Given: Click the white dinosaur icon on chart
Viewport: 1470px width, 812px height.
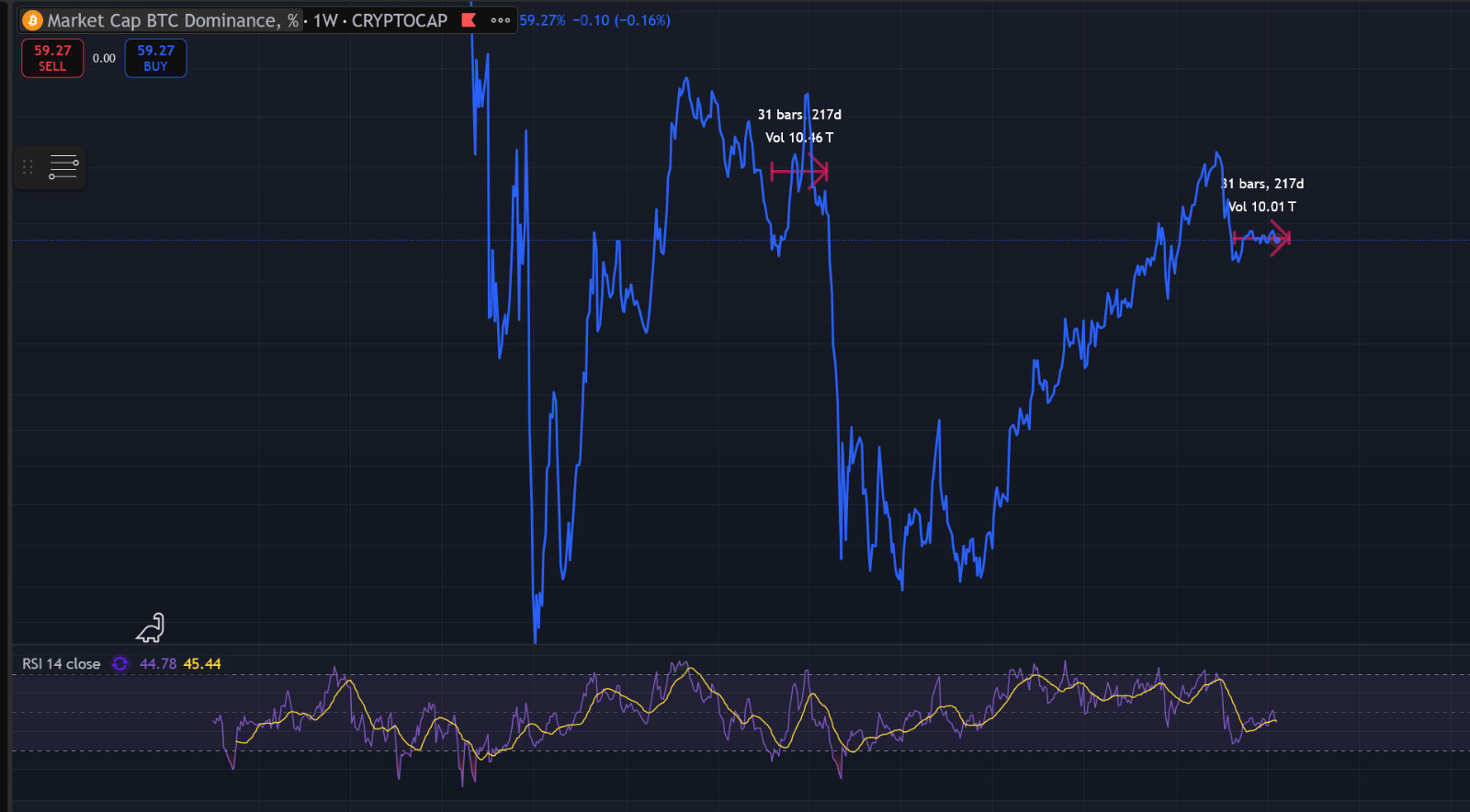Looking at the screenshot, I should pyautogui.click(x=151, y=628).
